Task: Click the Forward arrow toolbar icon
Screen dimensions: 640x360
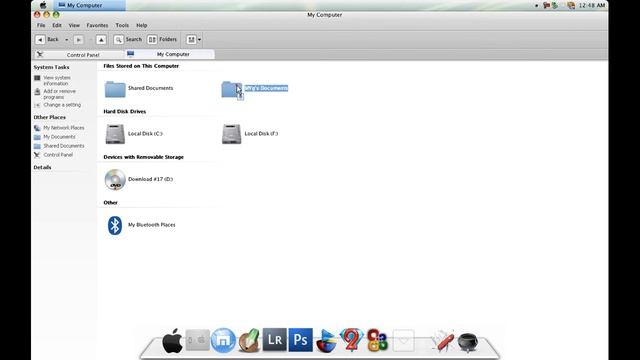Action: [78, 40]
